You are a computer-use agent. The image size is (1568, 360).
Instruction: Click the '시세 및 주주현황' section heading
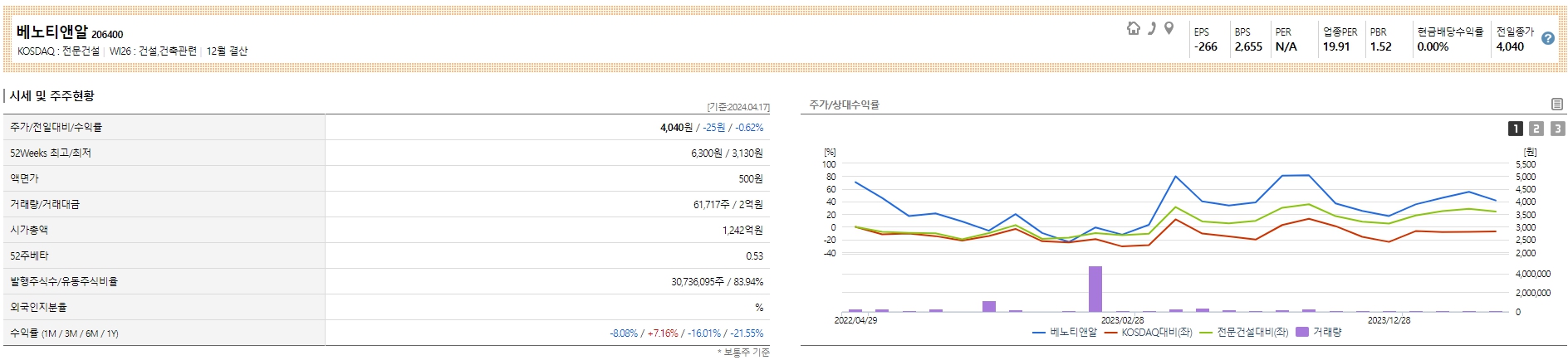(51, 96)
